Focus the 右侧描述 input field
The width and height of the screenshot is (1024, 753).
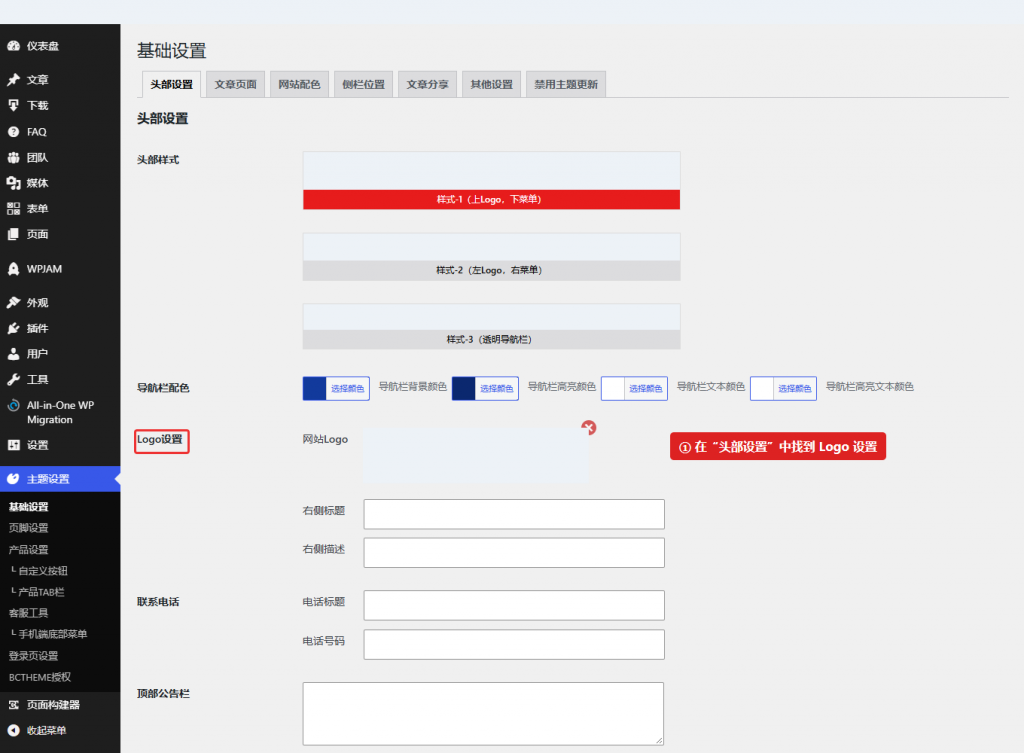click(x=514, y=553)
